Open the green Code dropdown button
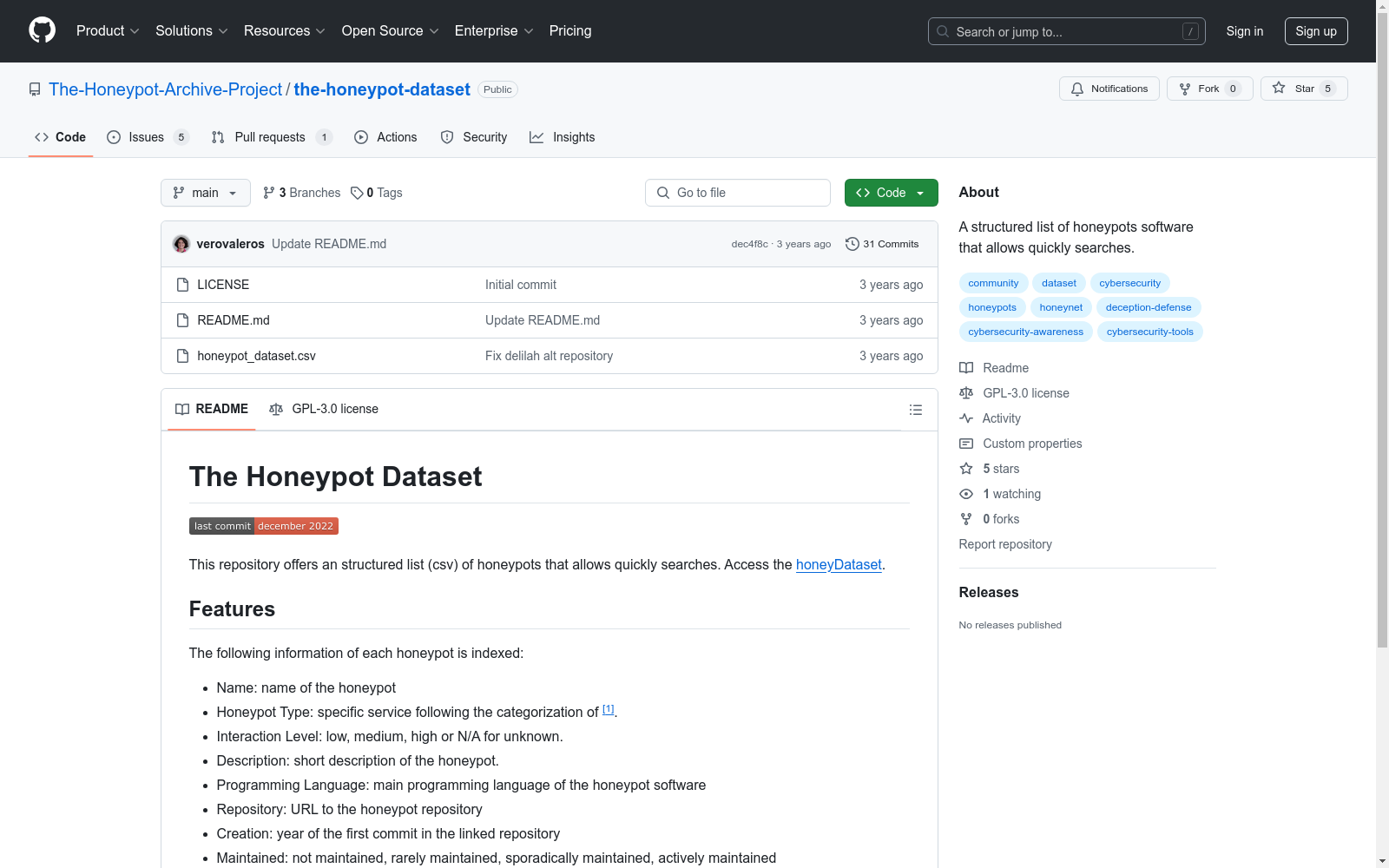This screenshot has width=1389, height=868. 892,193
